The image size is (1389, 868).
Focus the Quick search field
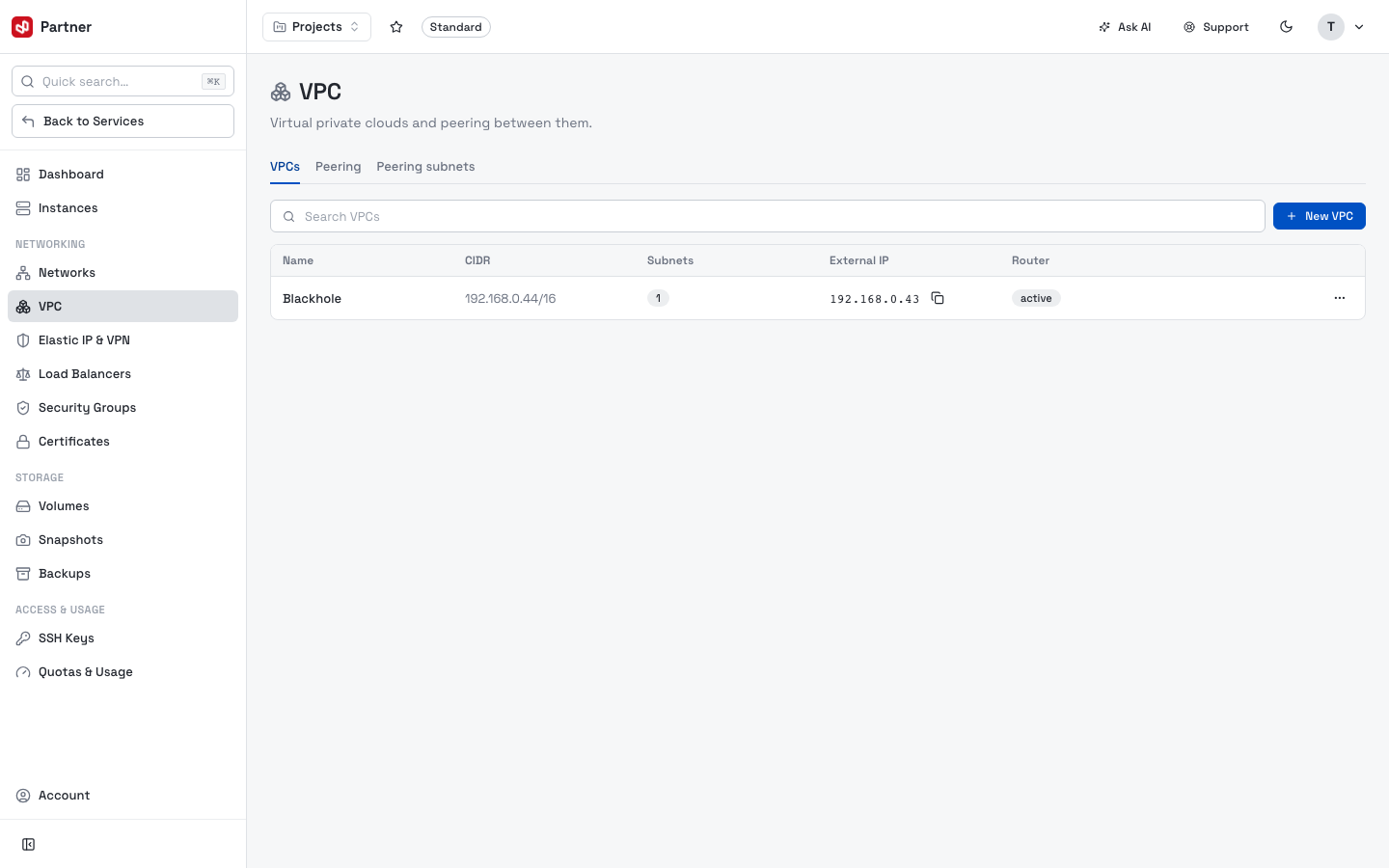pyautogui.click(x=123, y=81)
